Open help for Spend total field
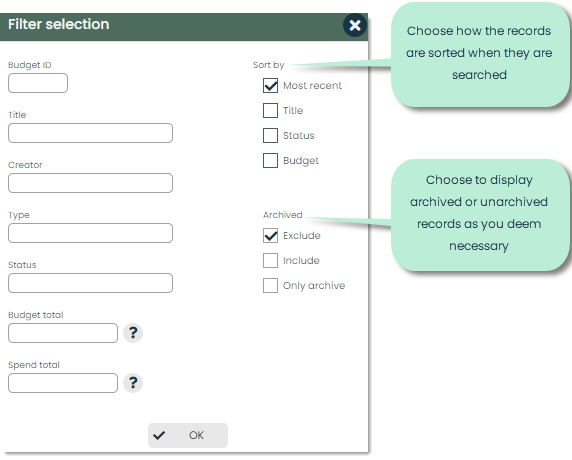 [133, 383]
